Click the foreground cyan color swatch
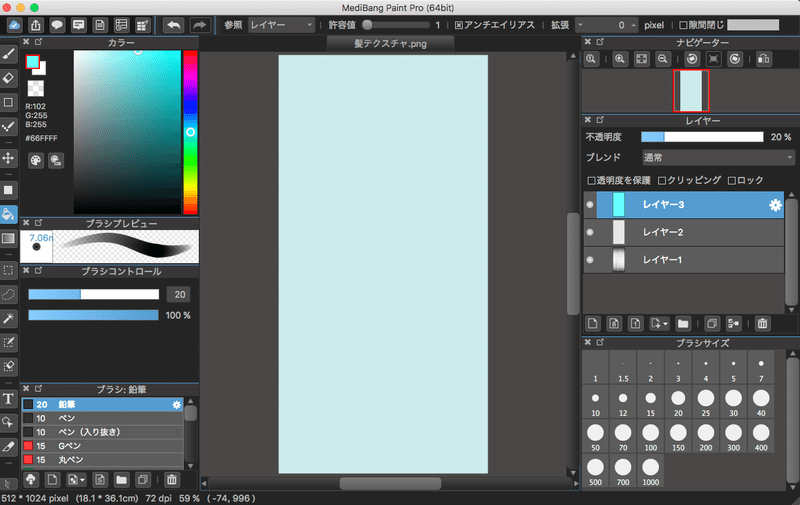The image size is (800, 505). point(33,62)
